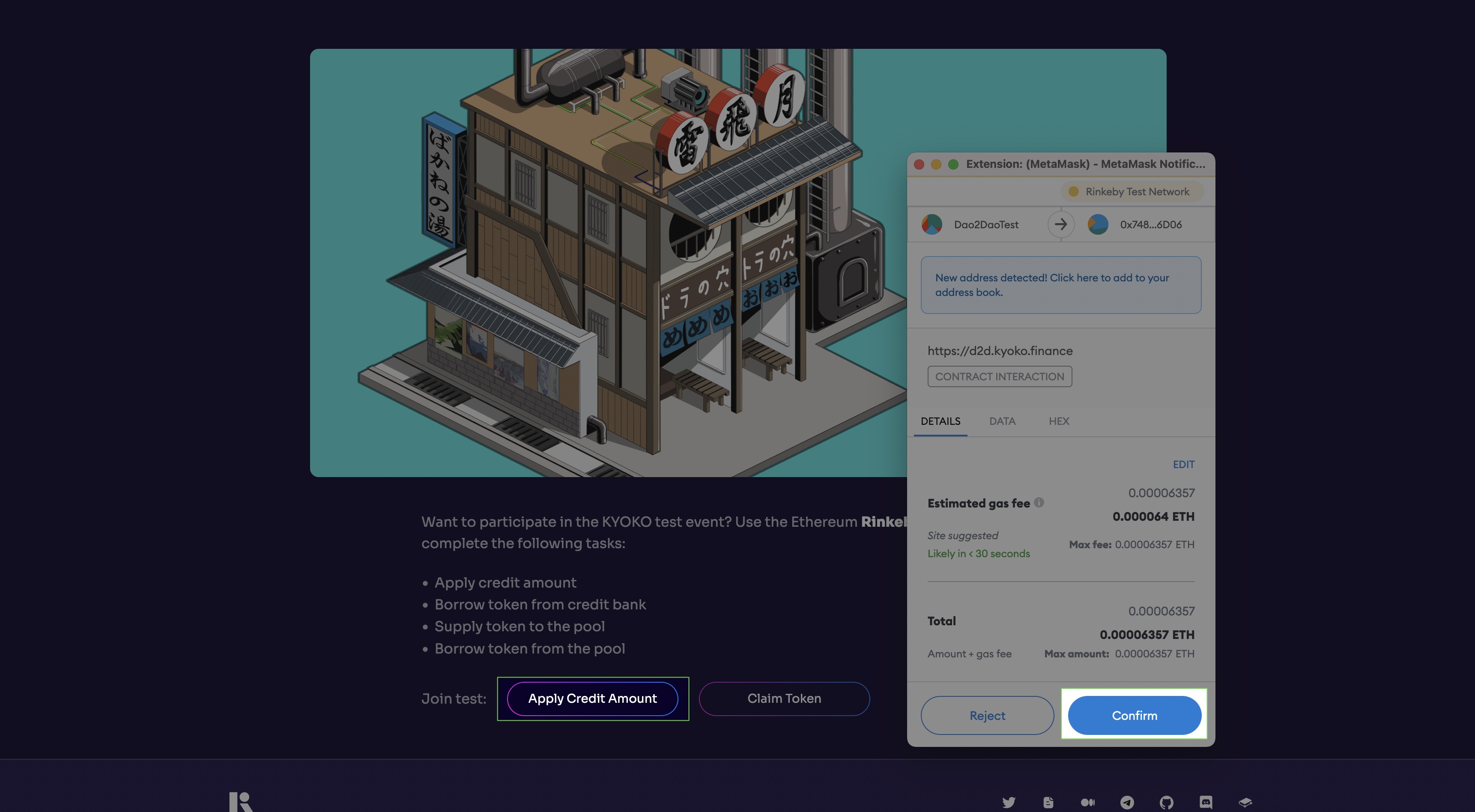Open the GitBook icon in footer
The image size is (1475, 812).
tap(1245, 802)
